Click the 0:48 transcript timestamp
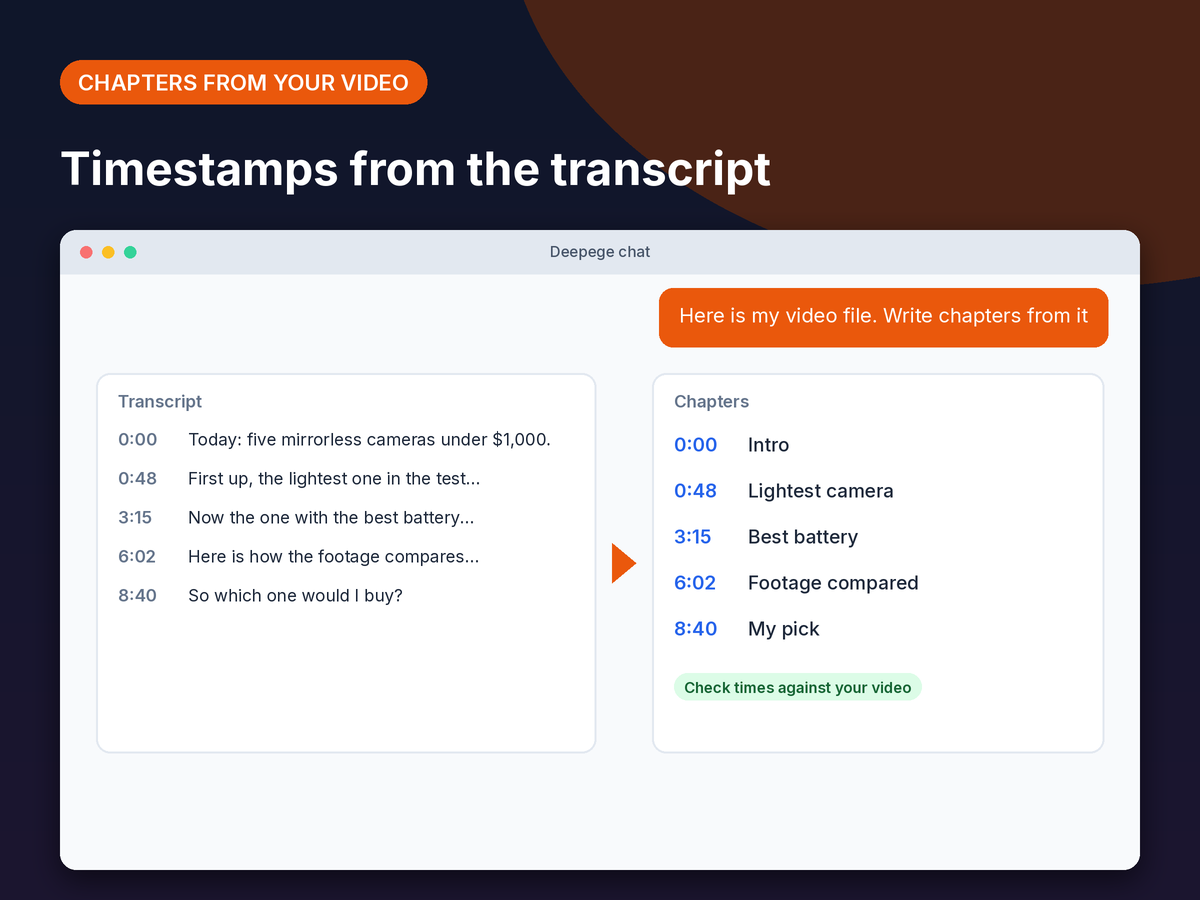 (x=138, y=478)
